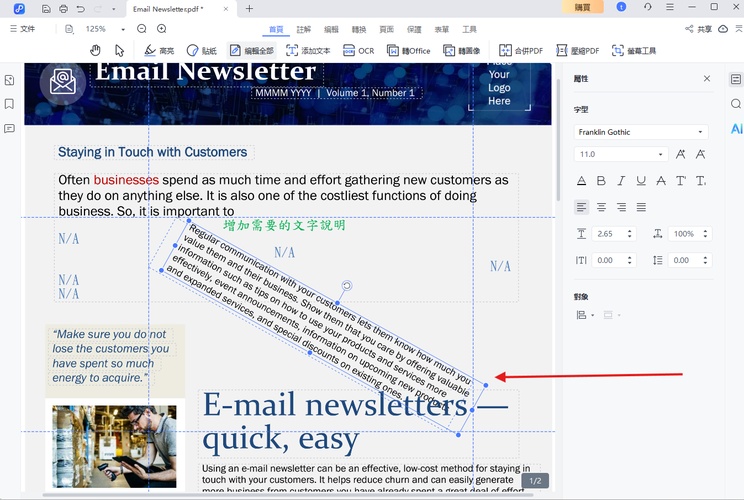Open the text color picker

(x=581, y=181)
